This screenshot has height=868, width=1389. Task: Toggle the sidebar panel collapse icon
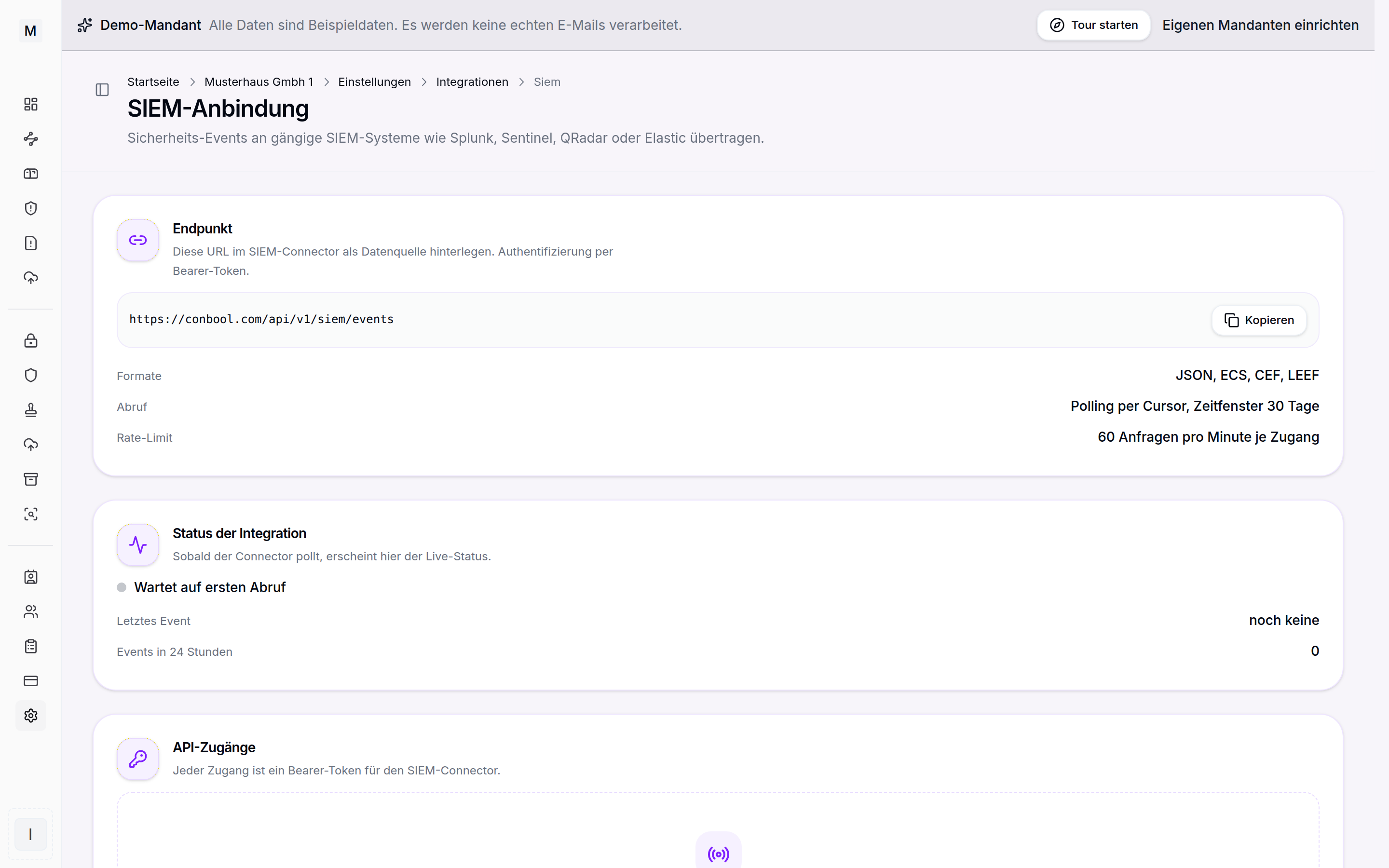tap(102, 90)
